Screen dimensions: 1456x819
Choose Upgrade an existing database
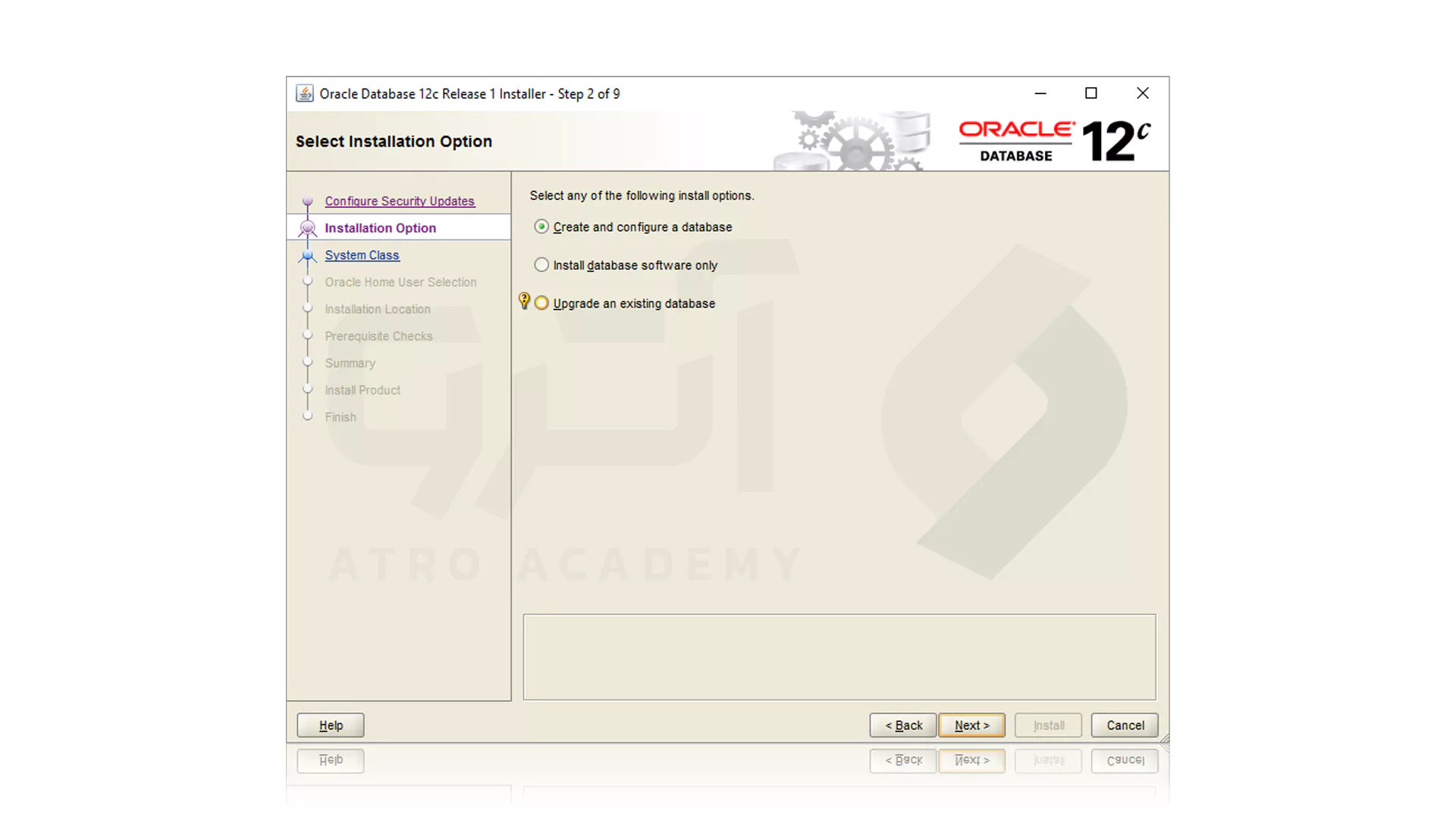(x=541, y=302)
